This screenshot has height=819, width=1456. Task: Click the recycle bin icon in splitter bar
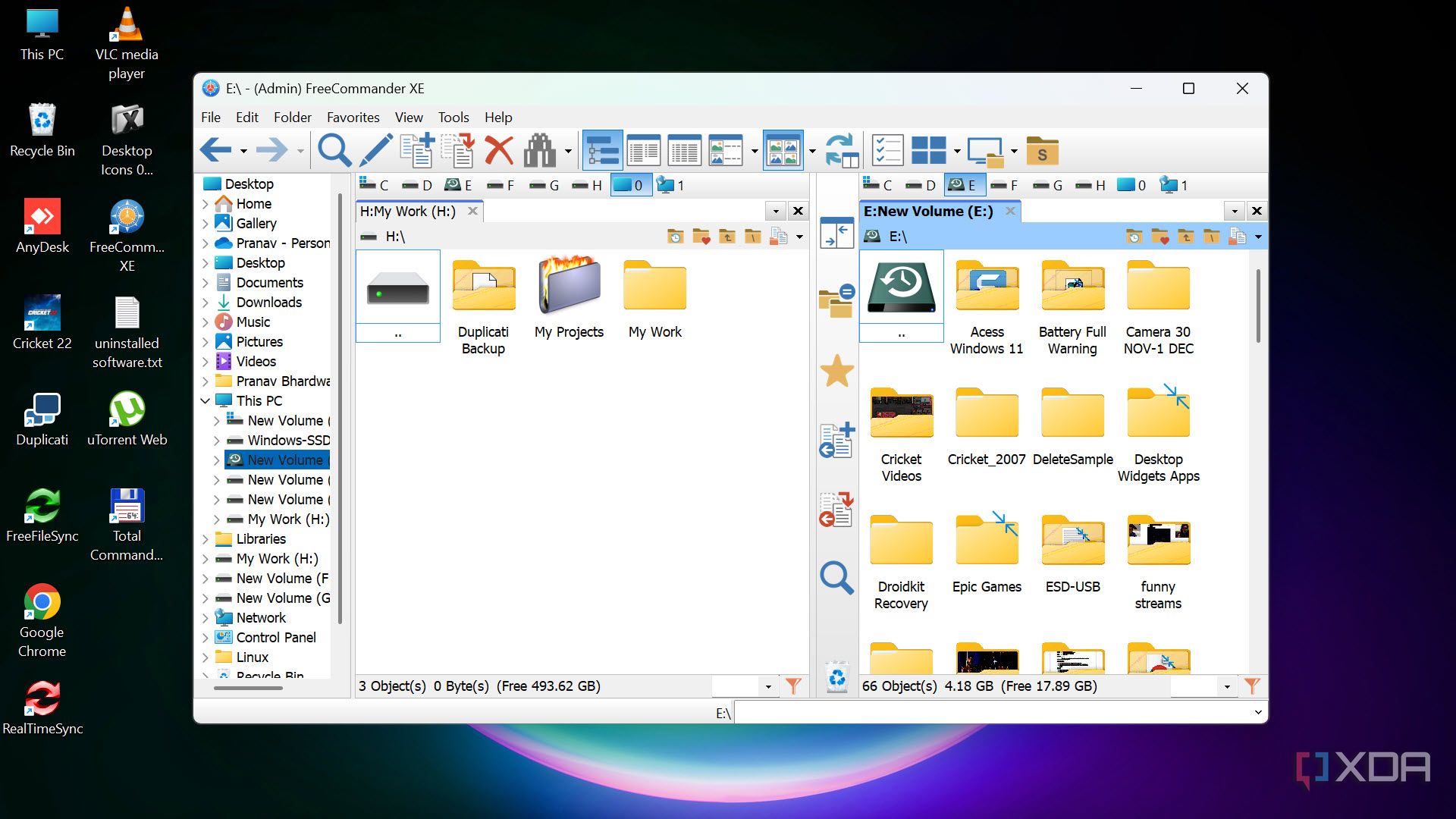[x=837, y=677]
